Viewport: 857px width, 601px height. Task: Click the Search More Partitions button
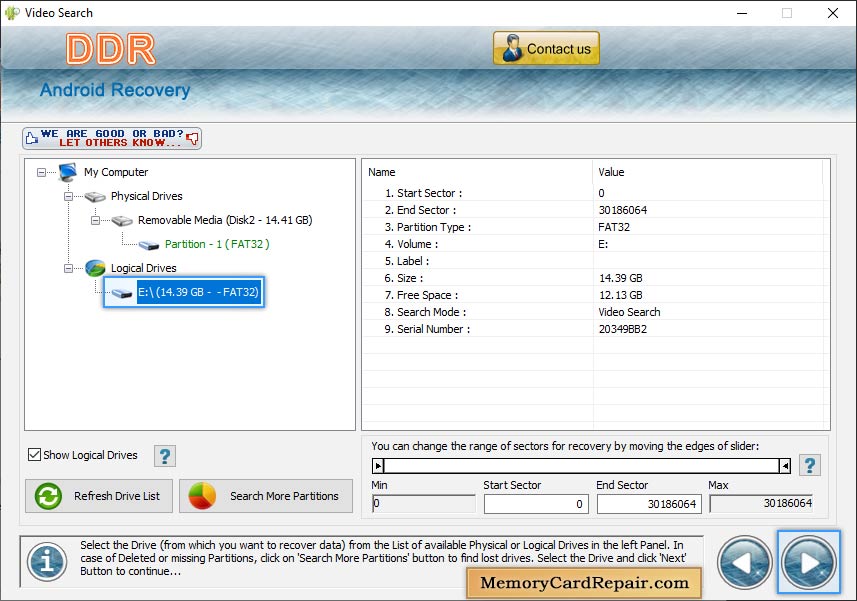tap(266, 496)
